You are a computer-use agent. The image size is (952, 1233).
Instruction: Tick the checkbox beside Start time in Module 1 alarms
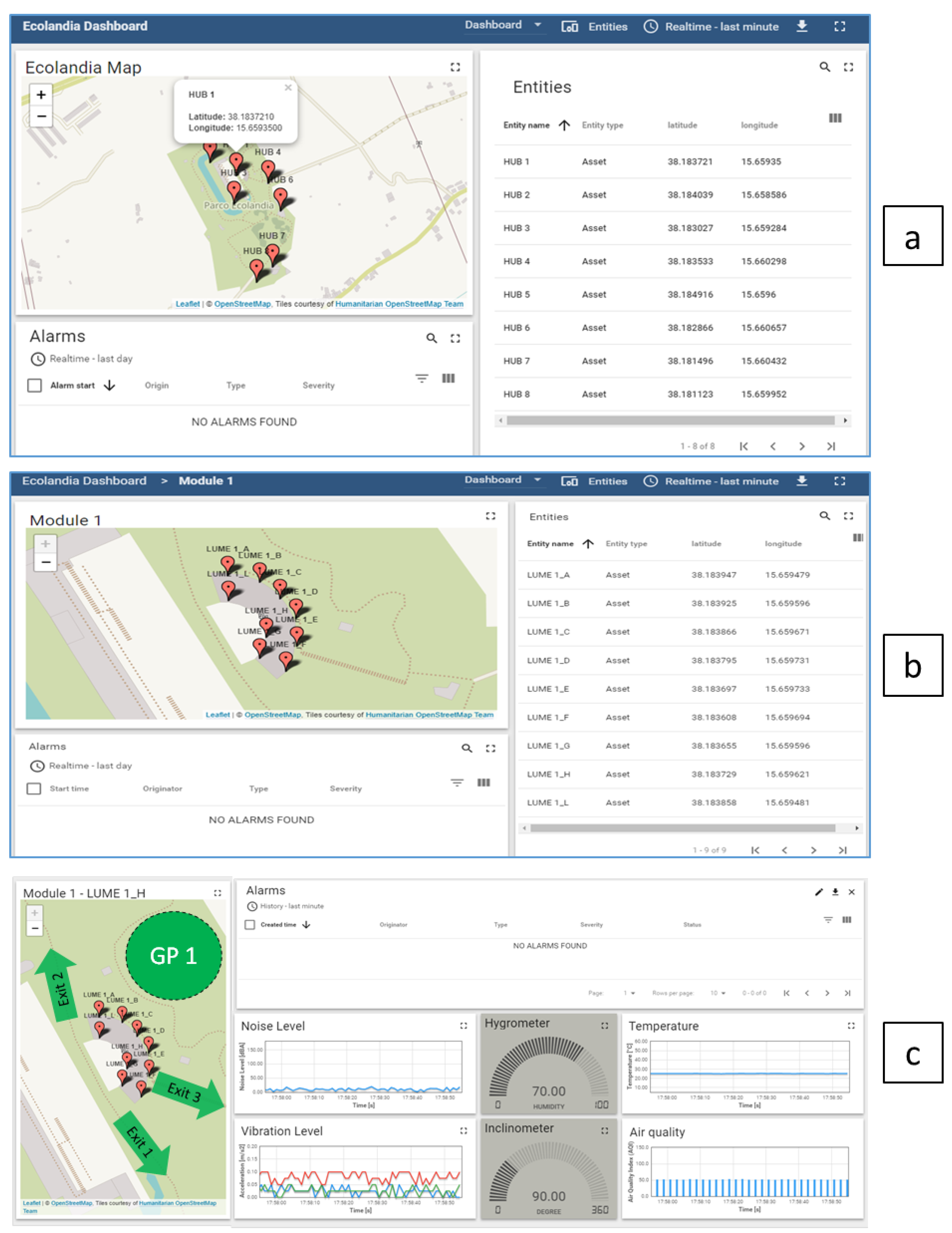click(34, 789)
